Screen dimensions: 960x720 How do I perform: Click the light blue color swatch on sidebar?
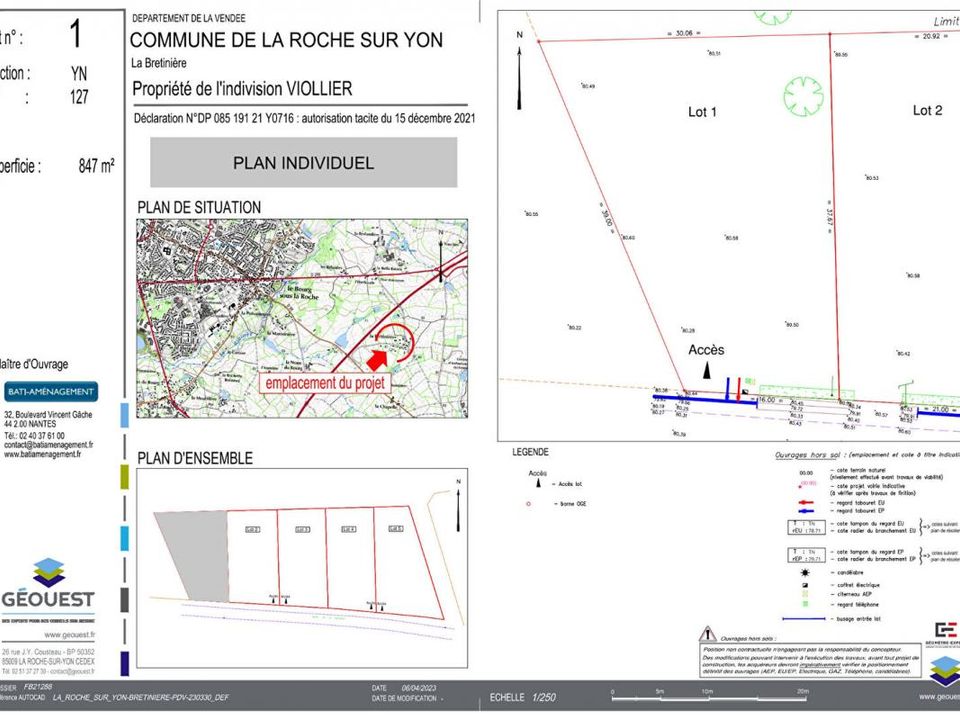click(x=124, y=414)
